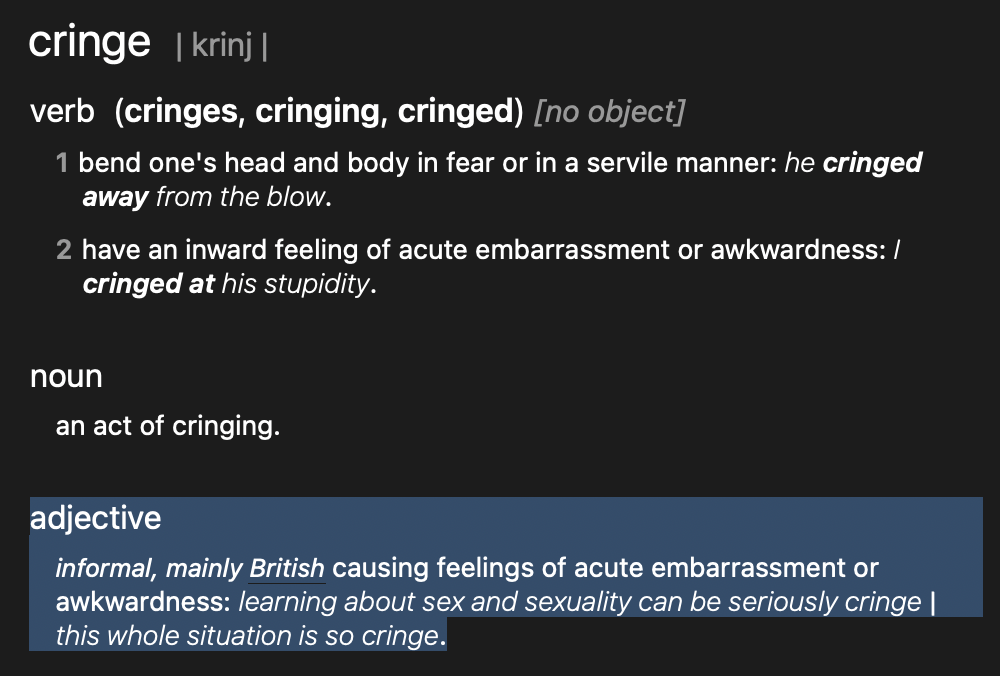Click the example text "his stupidity"
Screen dimensions: 1000x676
pos(295,285)
